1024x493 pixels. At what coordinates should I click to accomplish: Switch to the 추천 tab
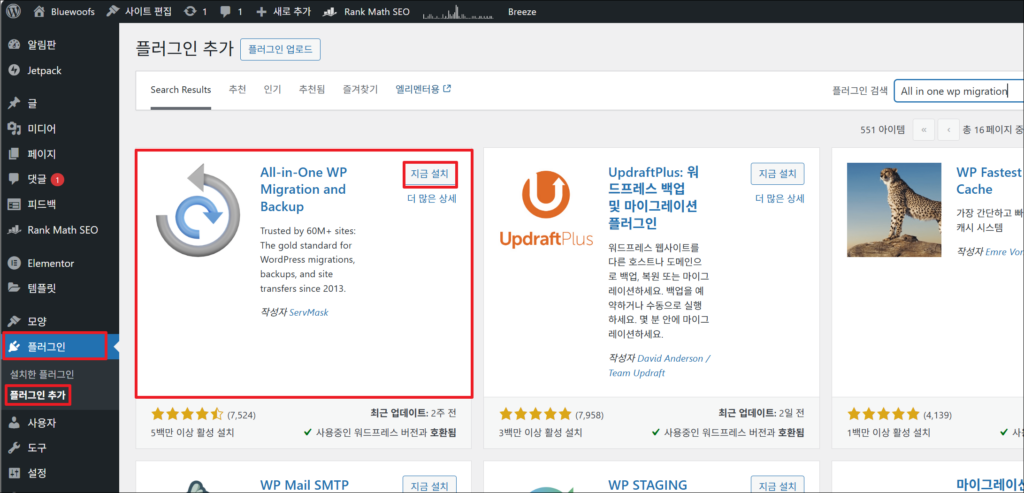[237, 89]
